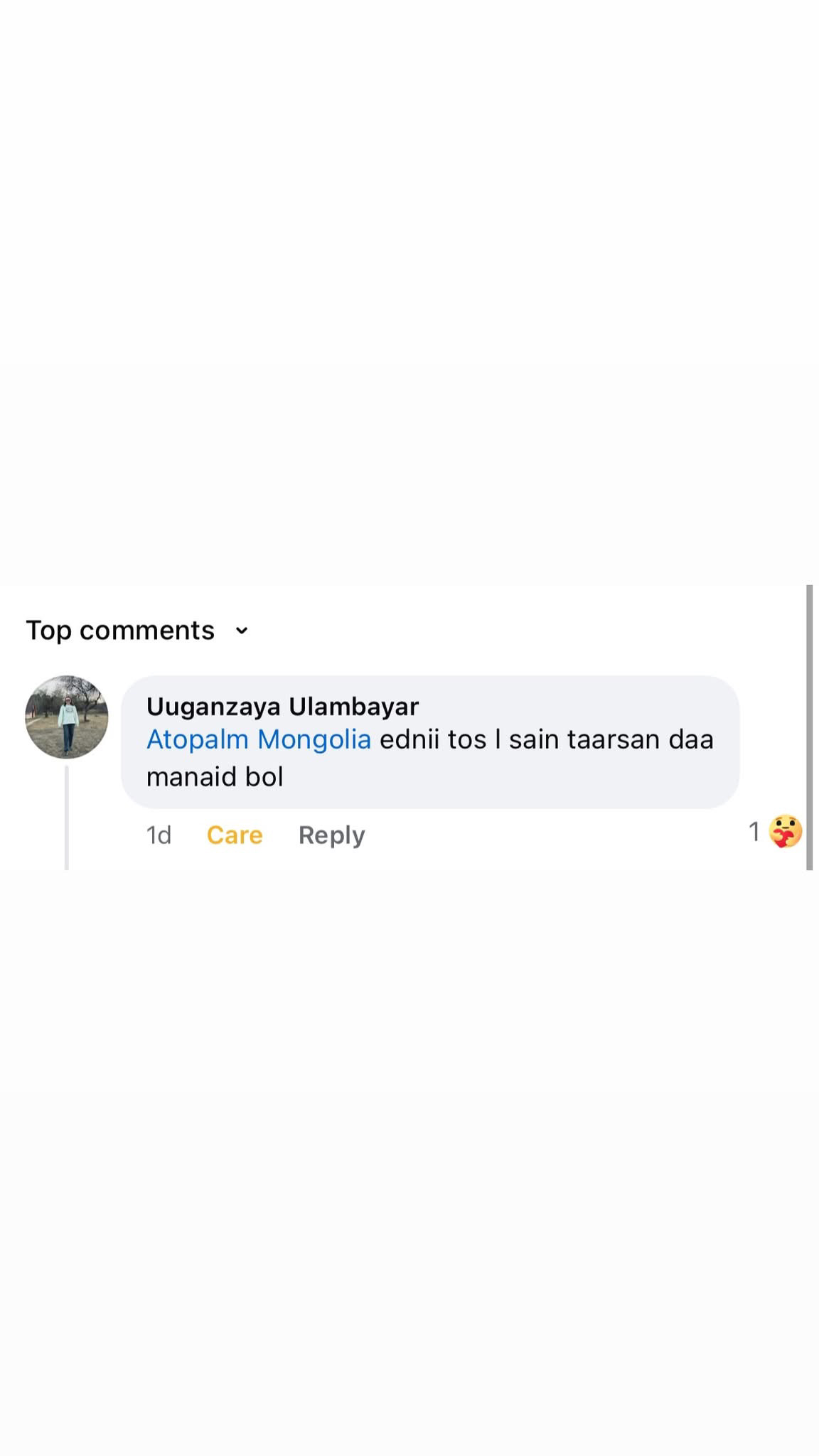Expand the Top comments chevron arrow
Image resolution: width=819 pixels, height=1456 pixels.
point(242,631)
